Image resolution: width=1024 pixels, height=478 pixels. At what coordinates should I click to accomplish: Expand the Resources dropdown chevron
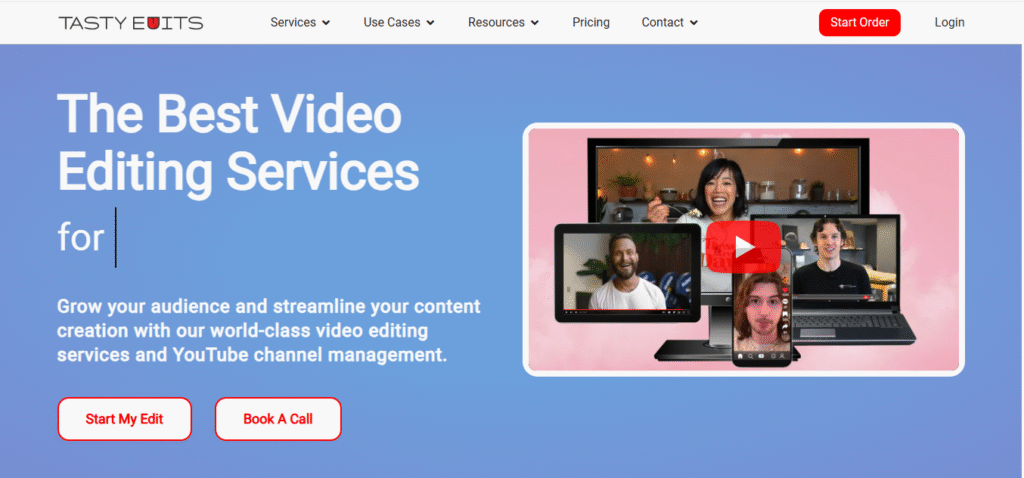[x=535, y=23]
